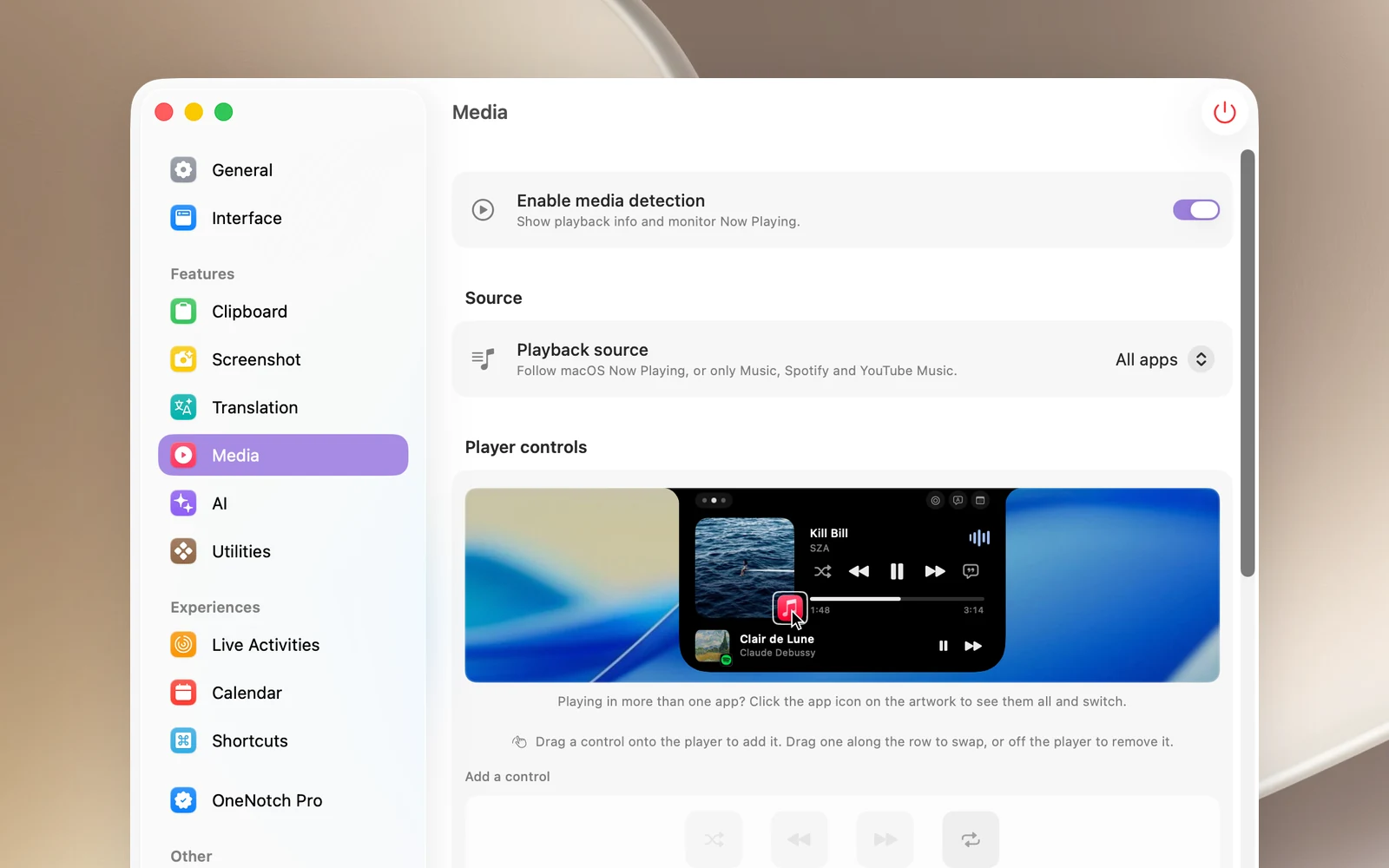Open the Utilities settings page
Viewport: 1389px width, 868px height.
(x=283, y=551)
